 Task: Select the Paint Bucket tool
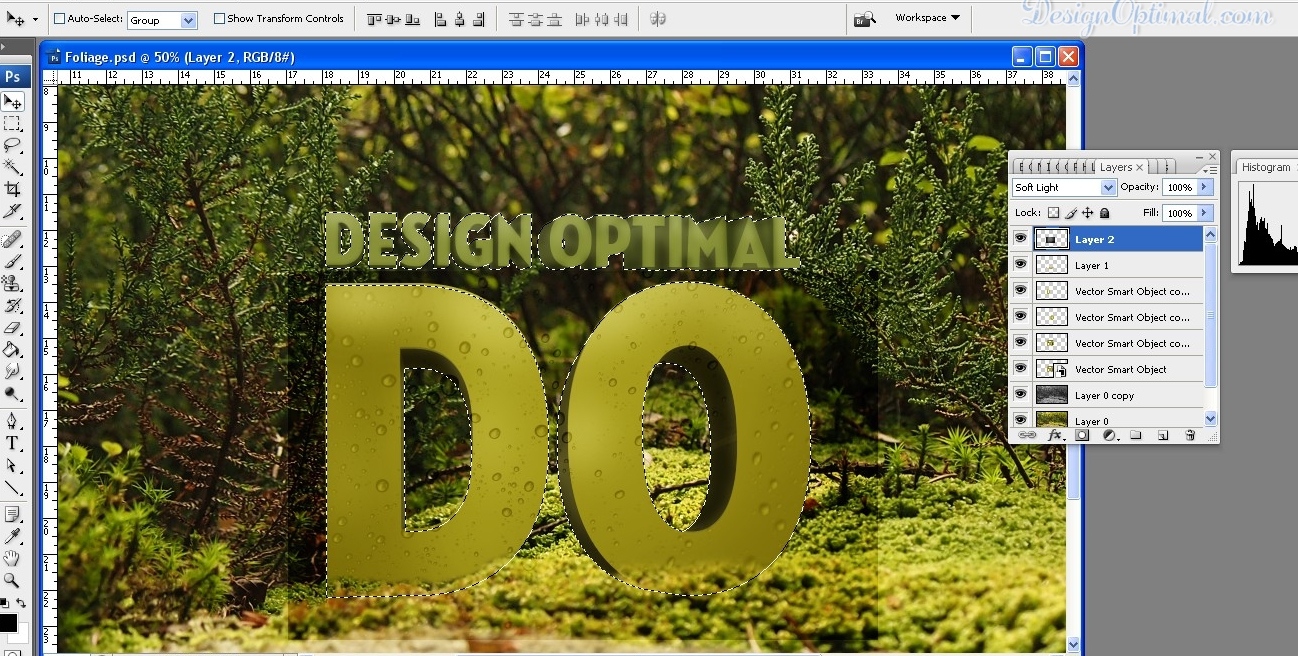[13, 349]
